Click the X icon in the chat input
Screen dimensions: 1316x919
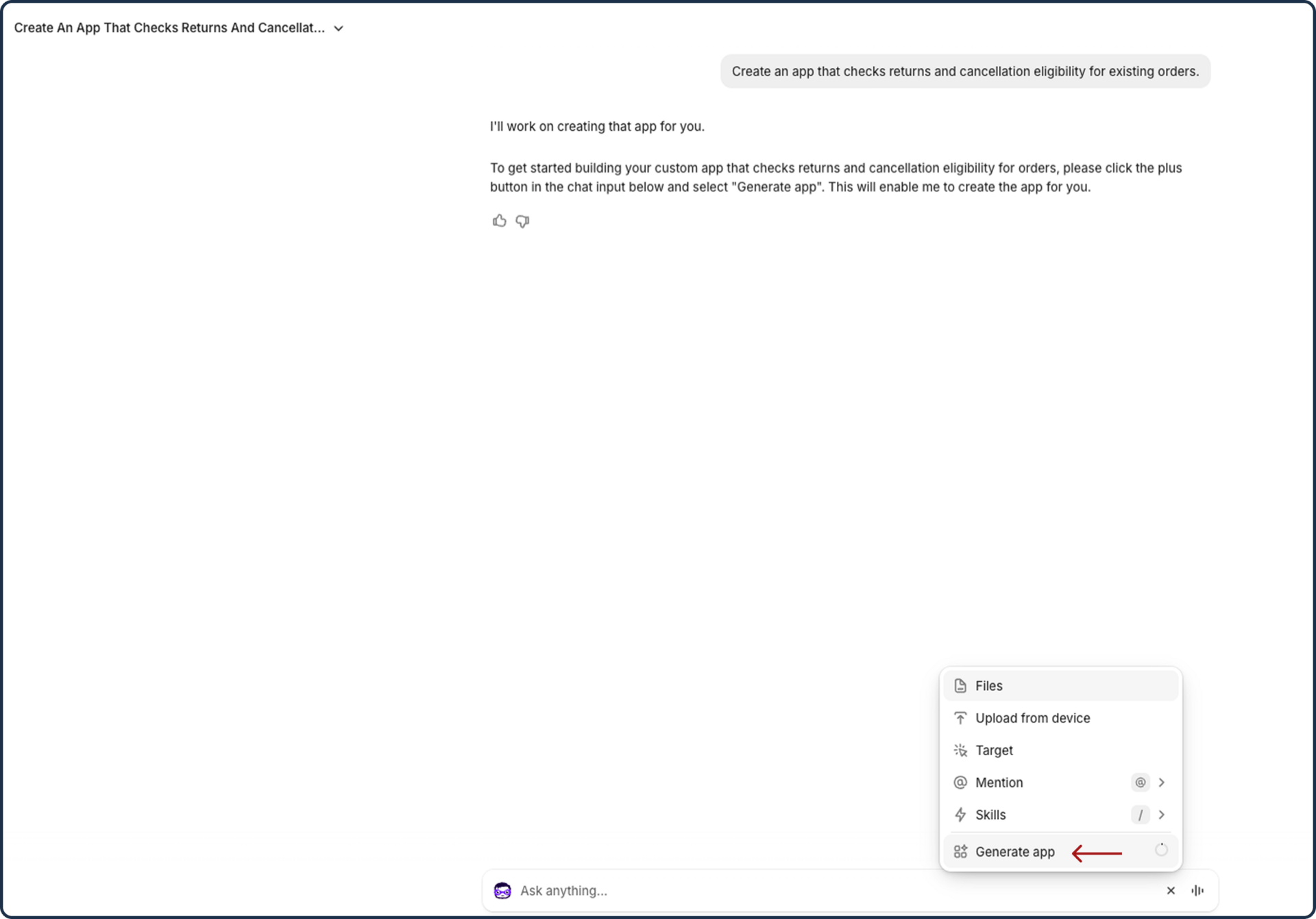coord(1171,890)
